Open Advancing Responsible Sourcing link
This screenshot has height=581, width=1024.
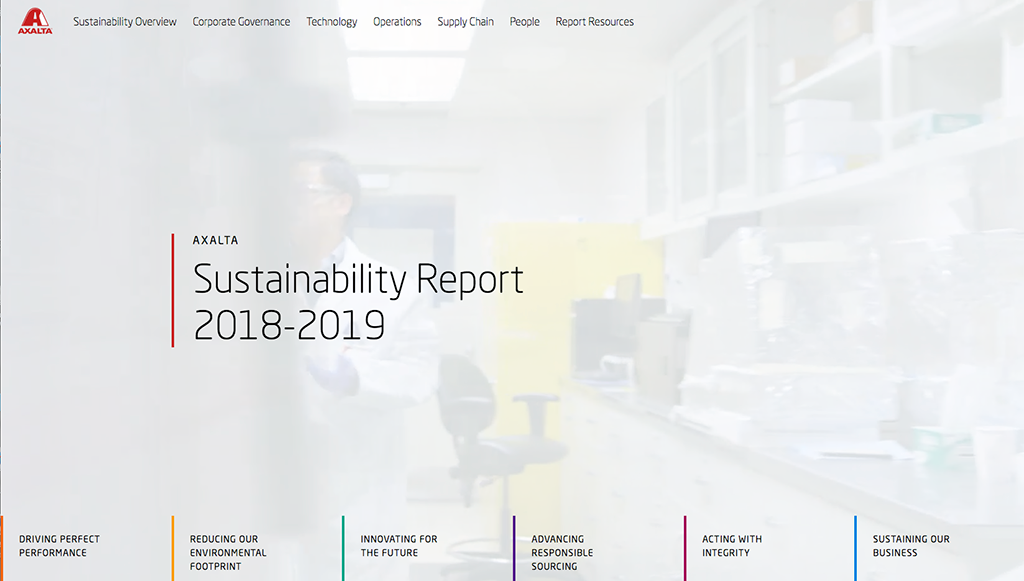click(562, 552)
